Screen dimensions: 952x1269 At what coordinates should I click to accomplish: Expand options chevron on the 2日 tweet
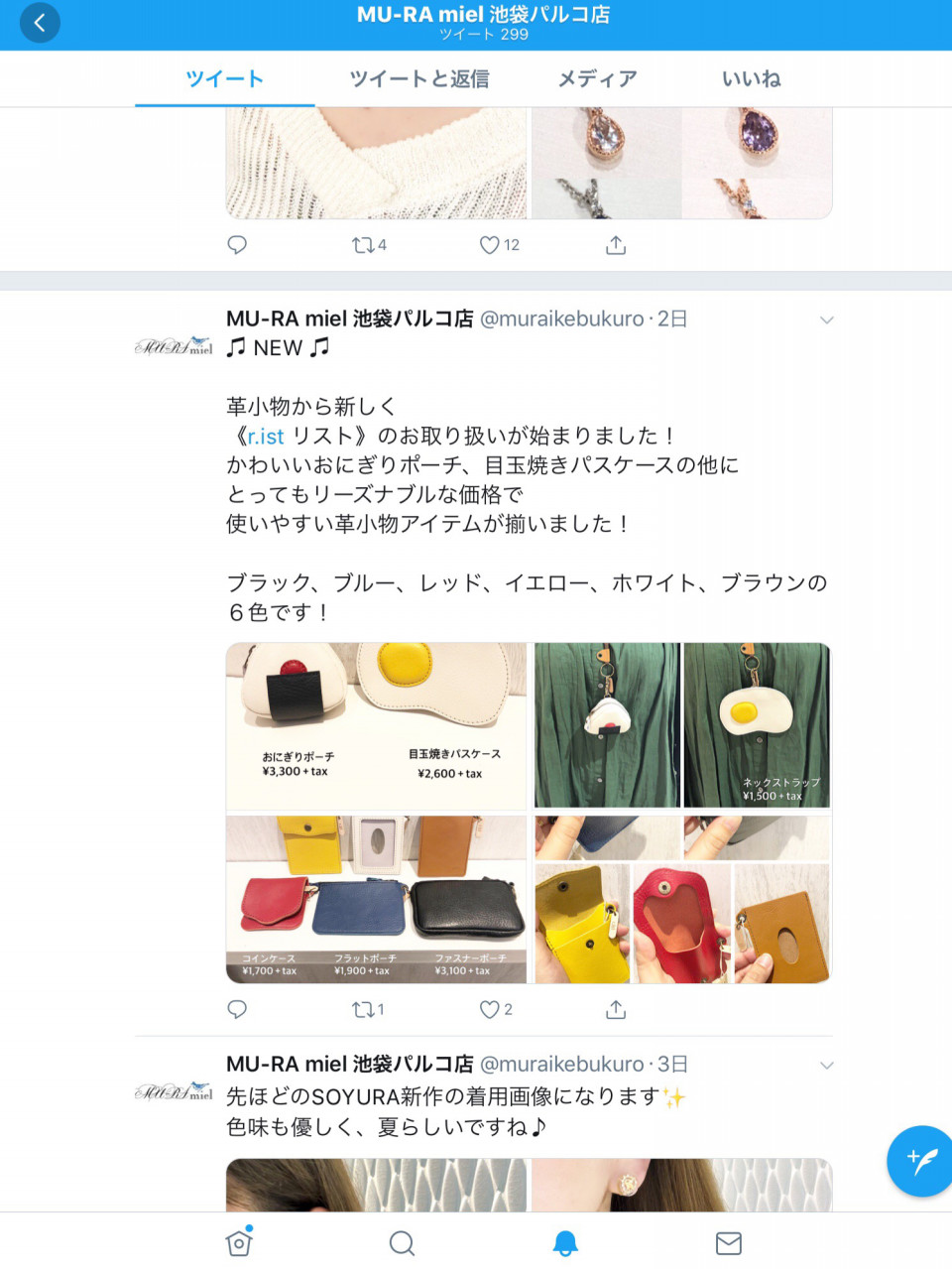(827, 319)
